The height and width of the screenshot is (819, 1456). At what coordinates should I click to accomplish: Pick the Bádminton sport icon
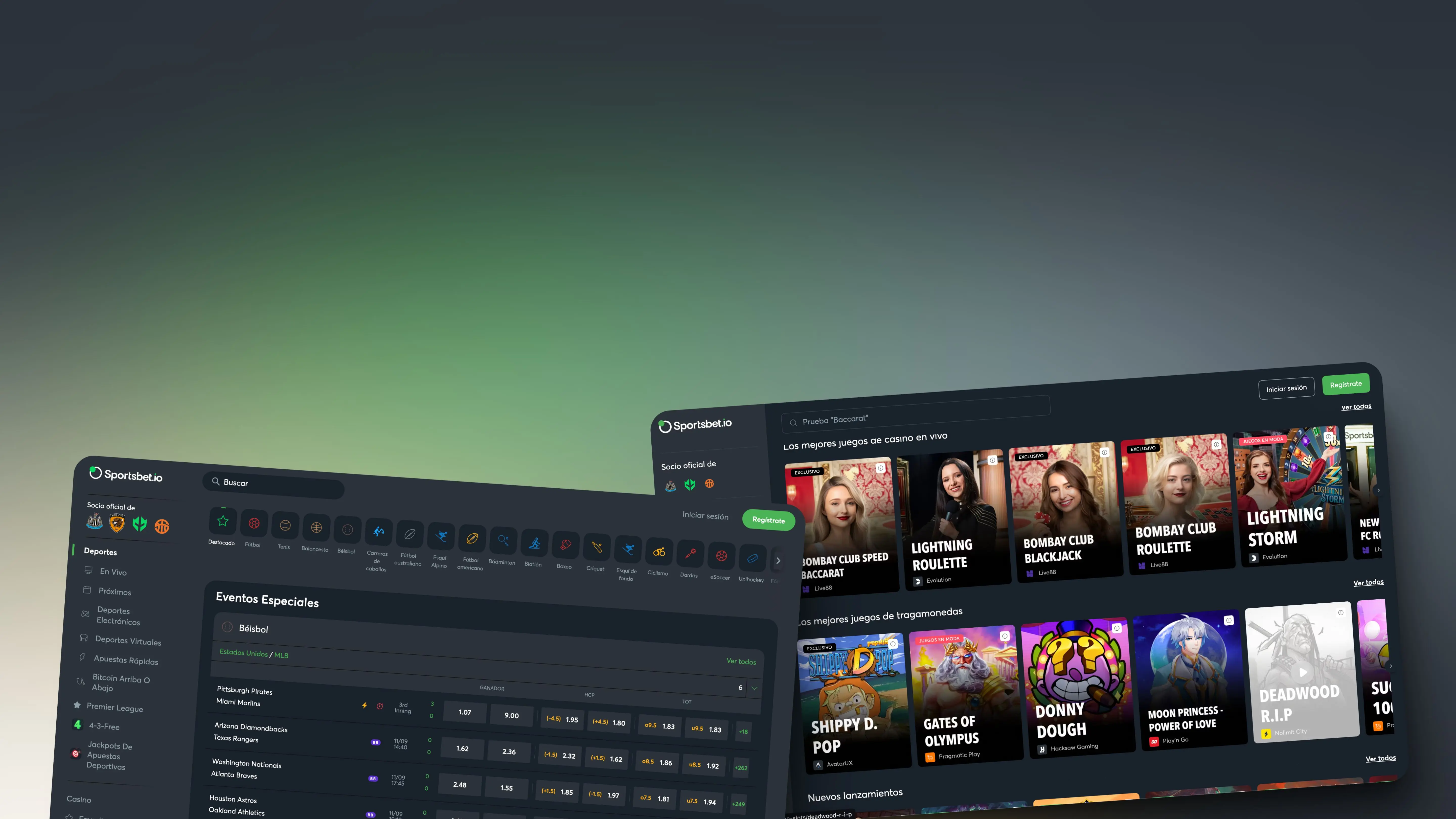(503, 540)
